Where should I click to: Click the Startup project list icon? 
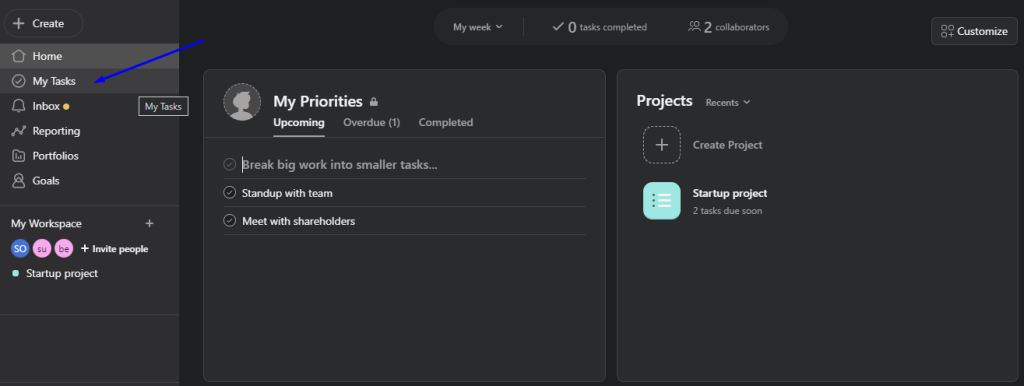point(662,201)
